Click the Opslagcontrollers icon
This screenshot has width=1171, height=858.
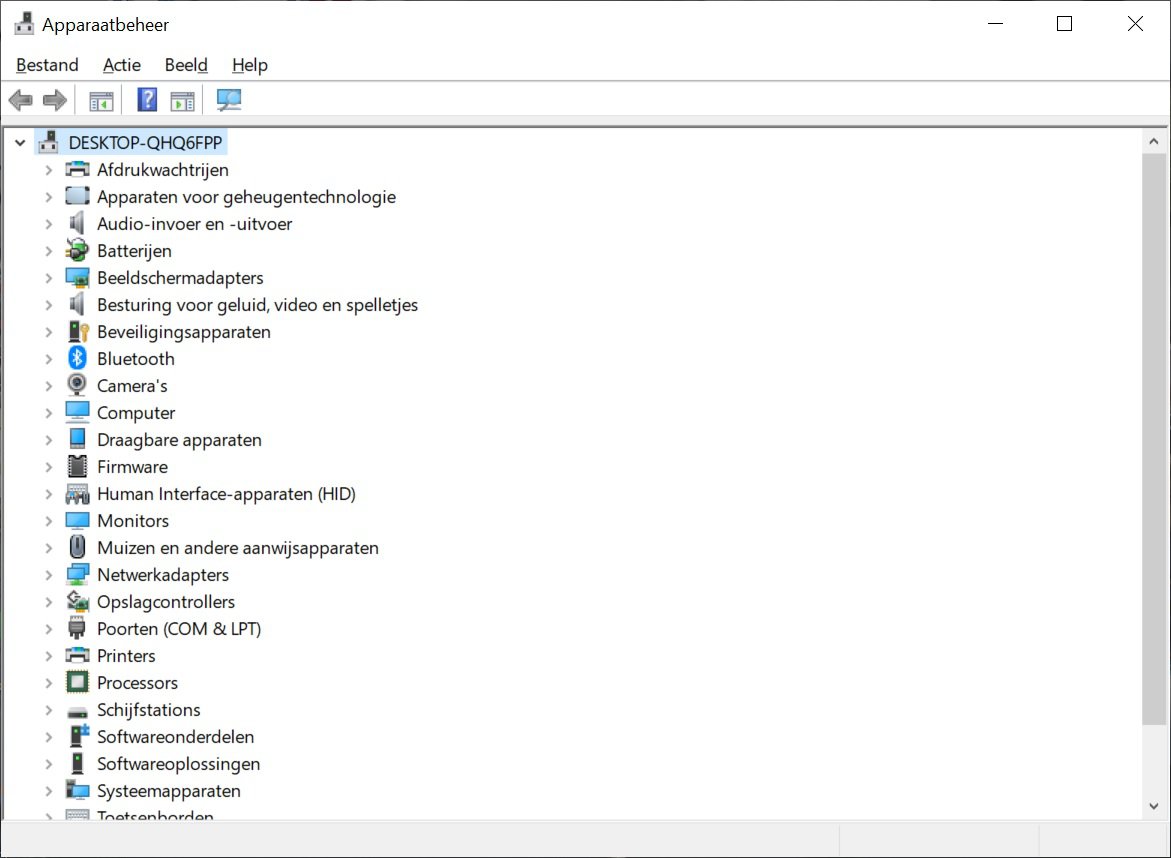(77, 601)
